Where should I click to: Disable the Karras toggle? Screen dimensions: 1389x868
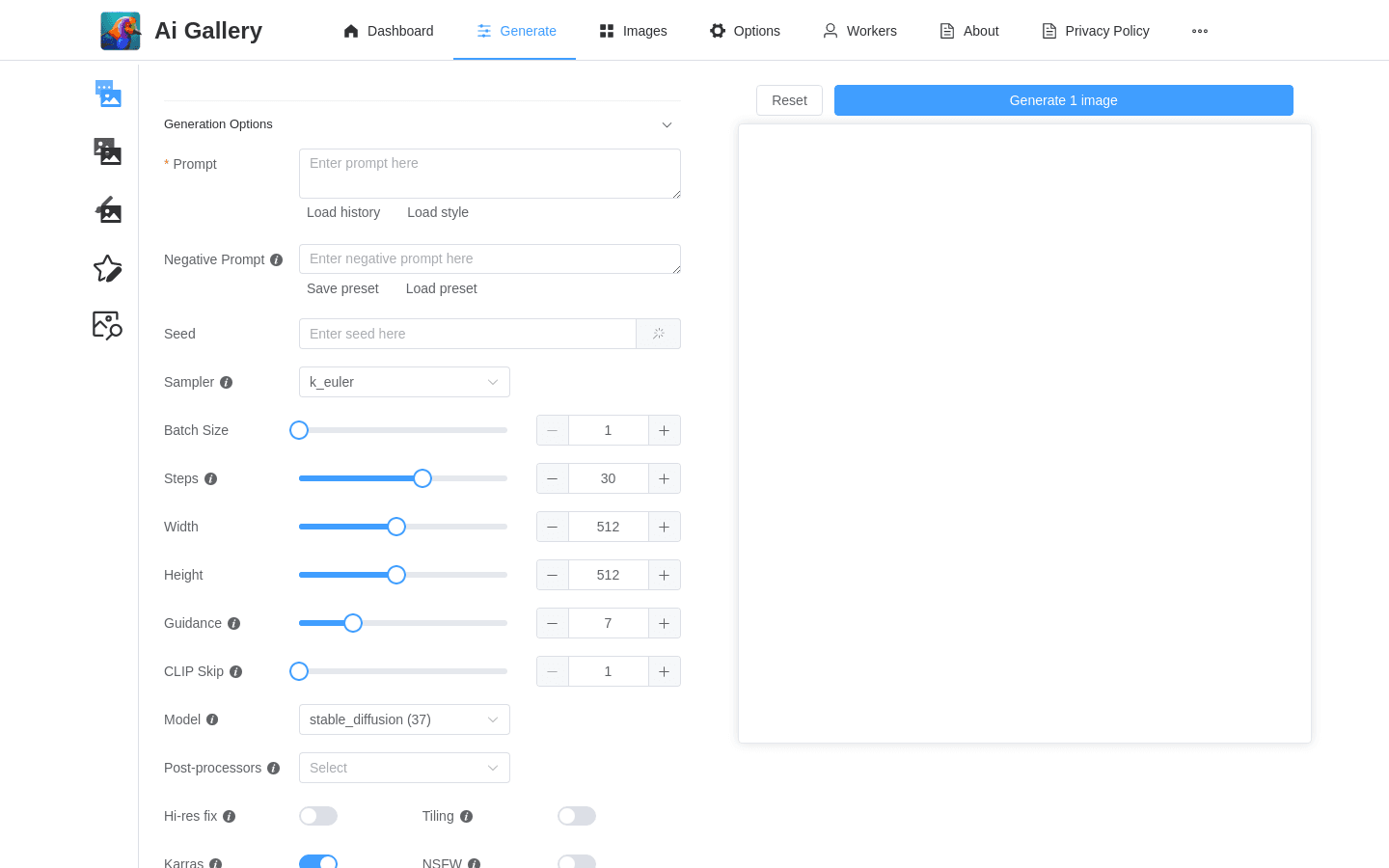point(318,861)
